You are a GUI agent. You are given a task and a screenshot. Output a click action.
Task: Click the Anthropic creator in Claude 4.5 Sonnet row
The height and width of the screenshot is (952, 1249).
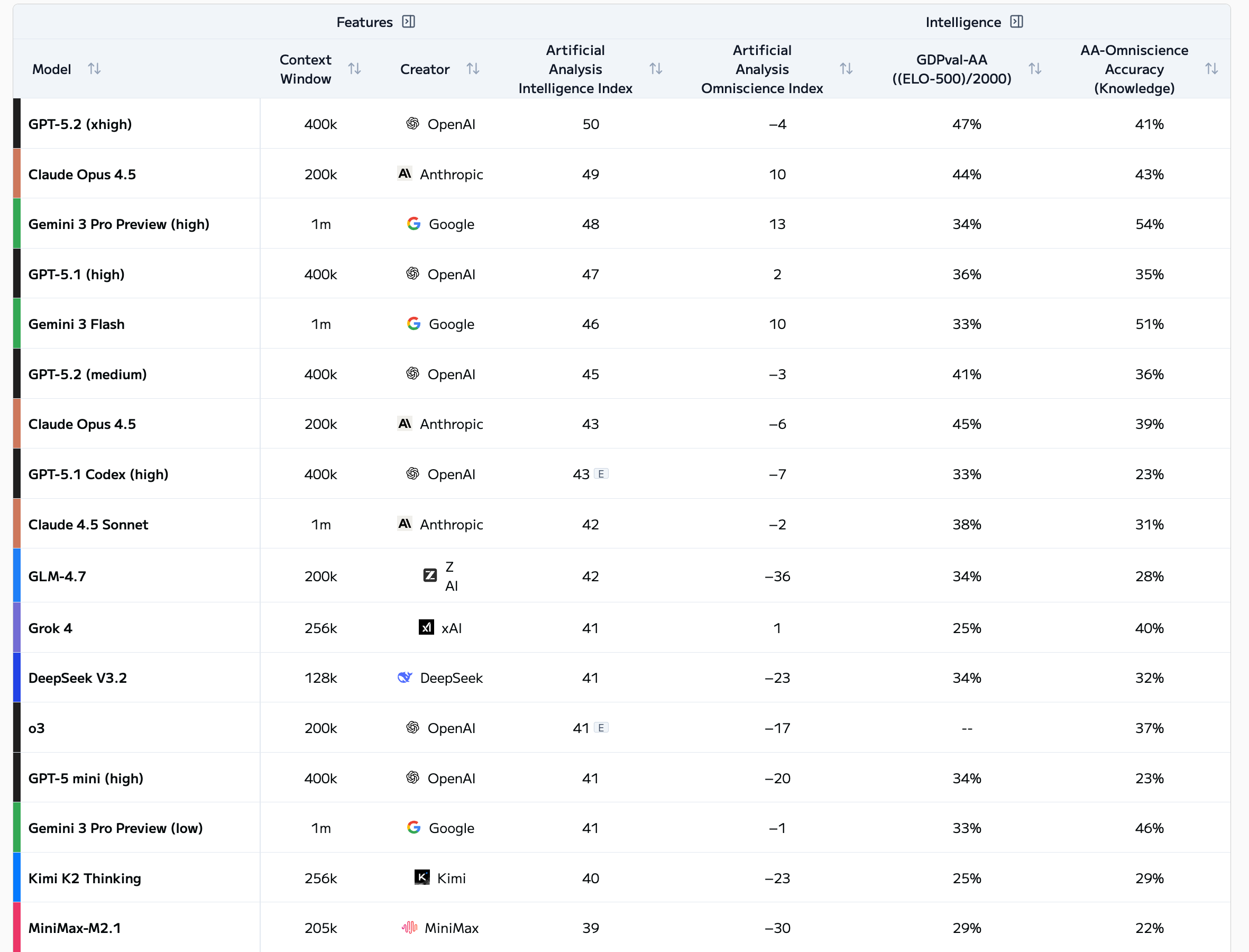[451, 524]
